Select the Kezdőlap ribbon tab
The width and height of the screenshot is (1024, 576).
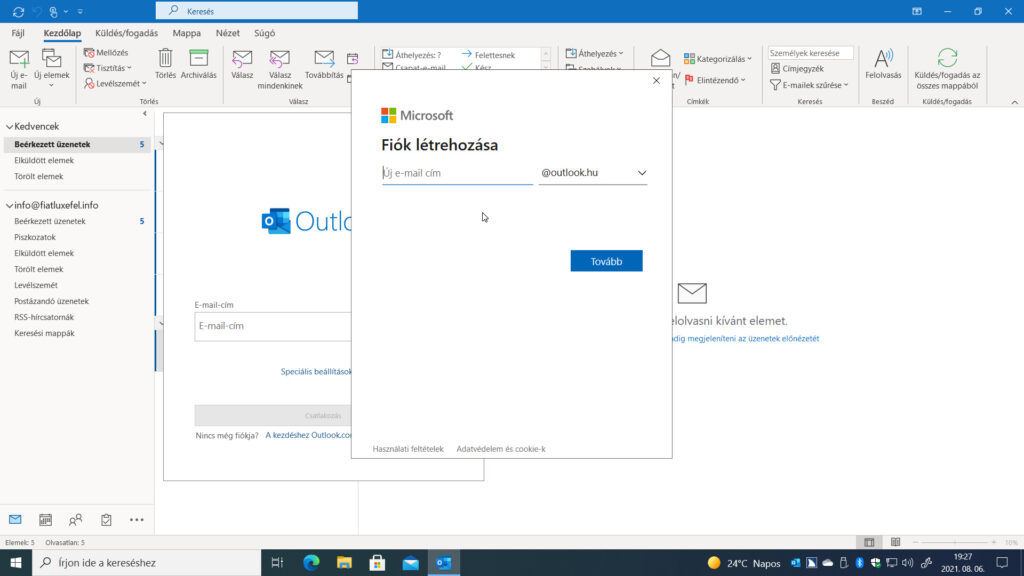pos(62,33)
